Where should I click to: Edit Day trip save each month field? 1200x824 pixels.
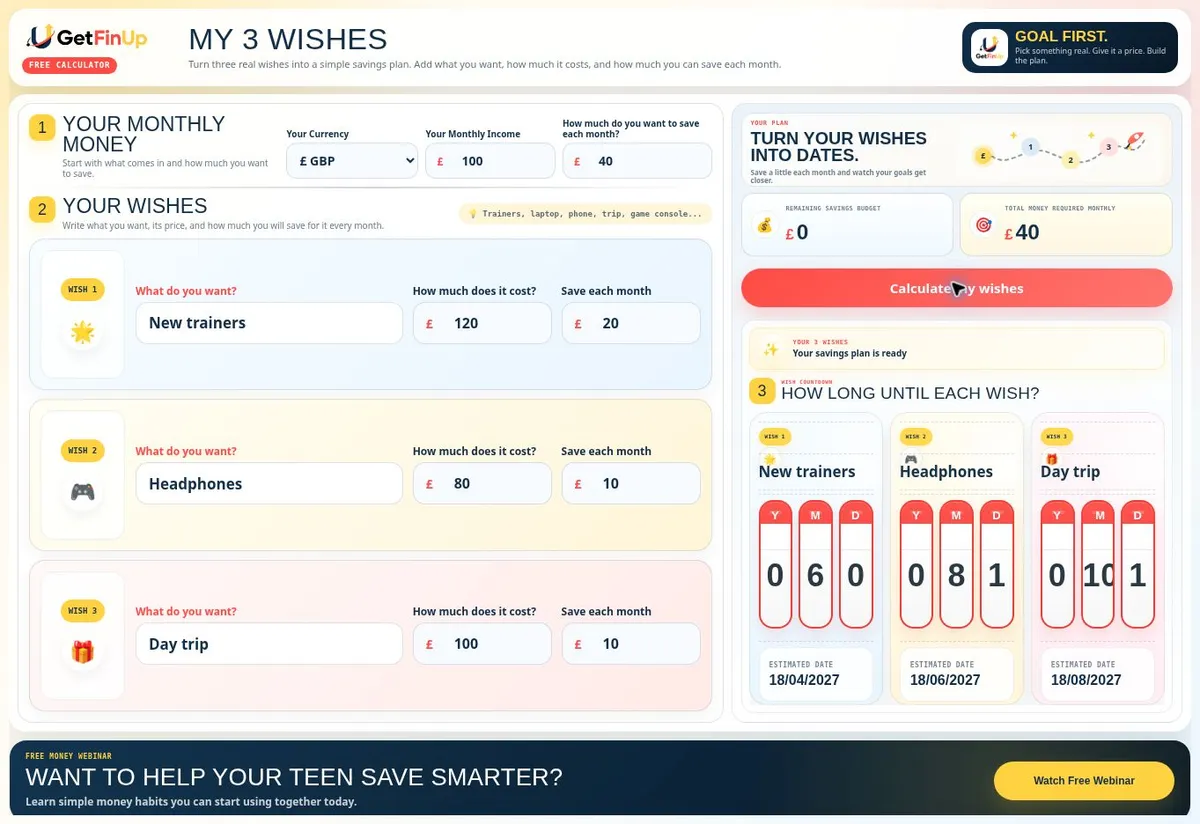tap(630, 644)
